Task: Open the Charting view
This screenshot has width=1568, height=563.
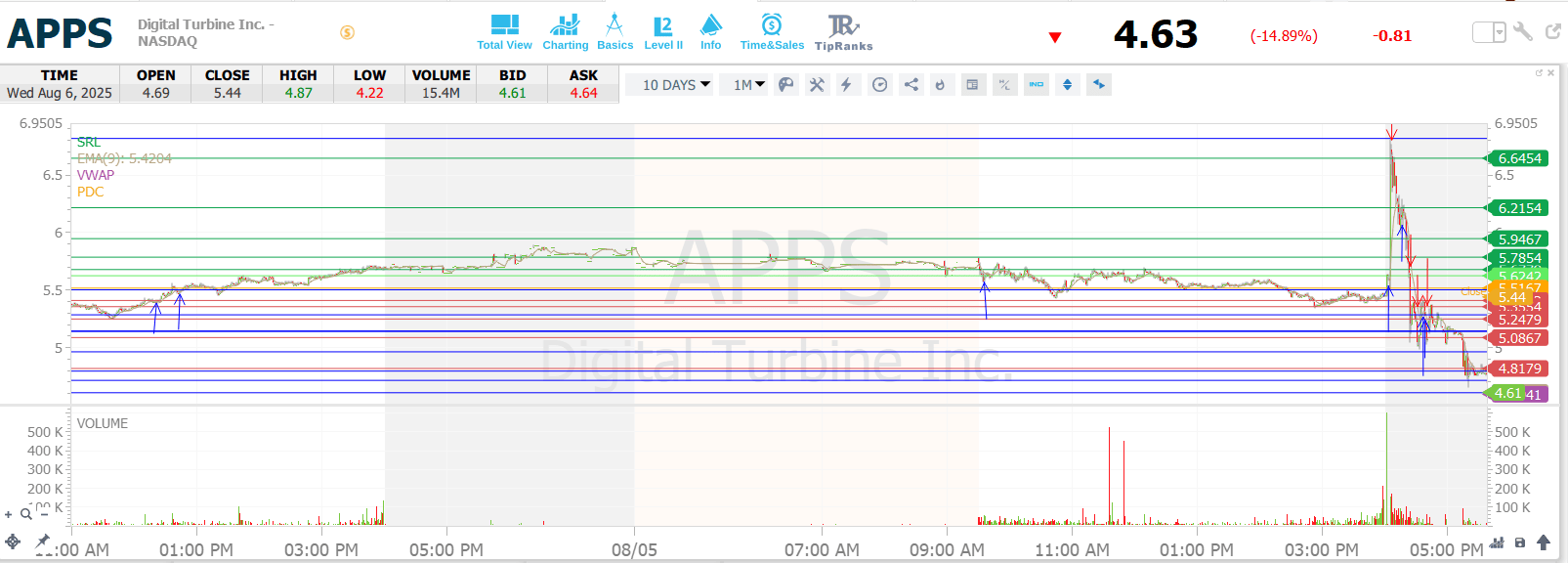Action: click(x=565, y=31)
